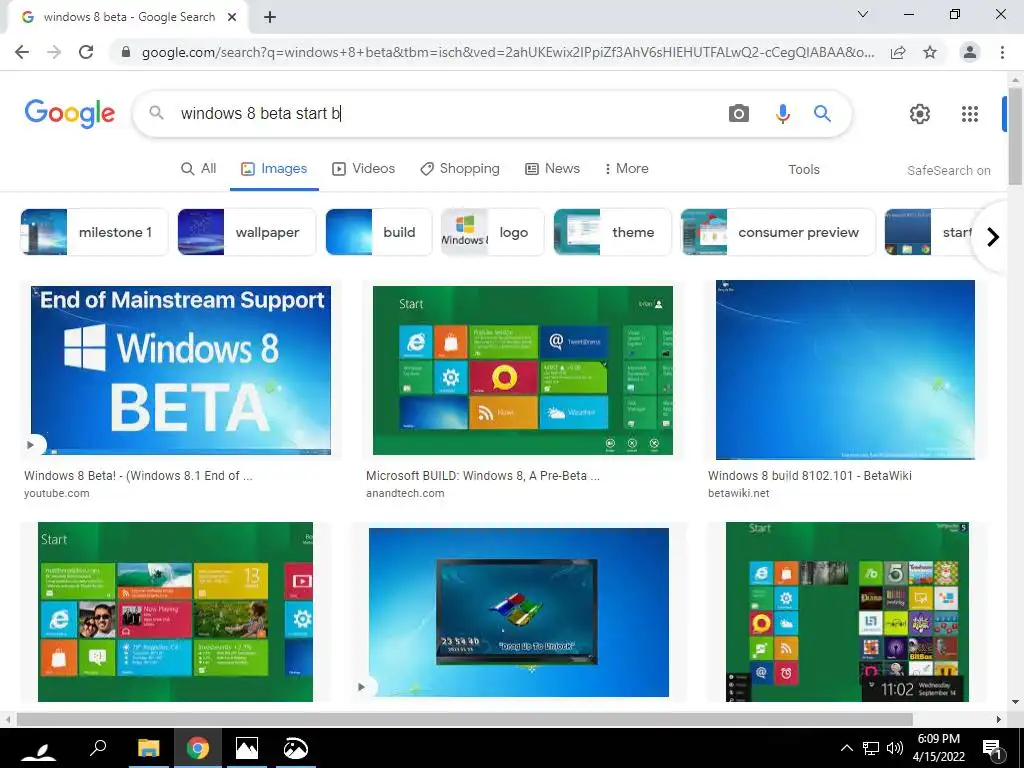Open End of Mainstream Support Windows 8 BETA thumbnail
The image size is (1024, 768).
pos(181,370)
